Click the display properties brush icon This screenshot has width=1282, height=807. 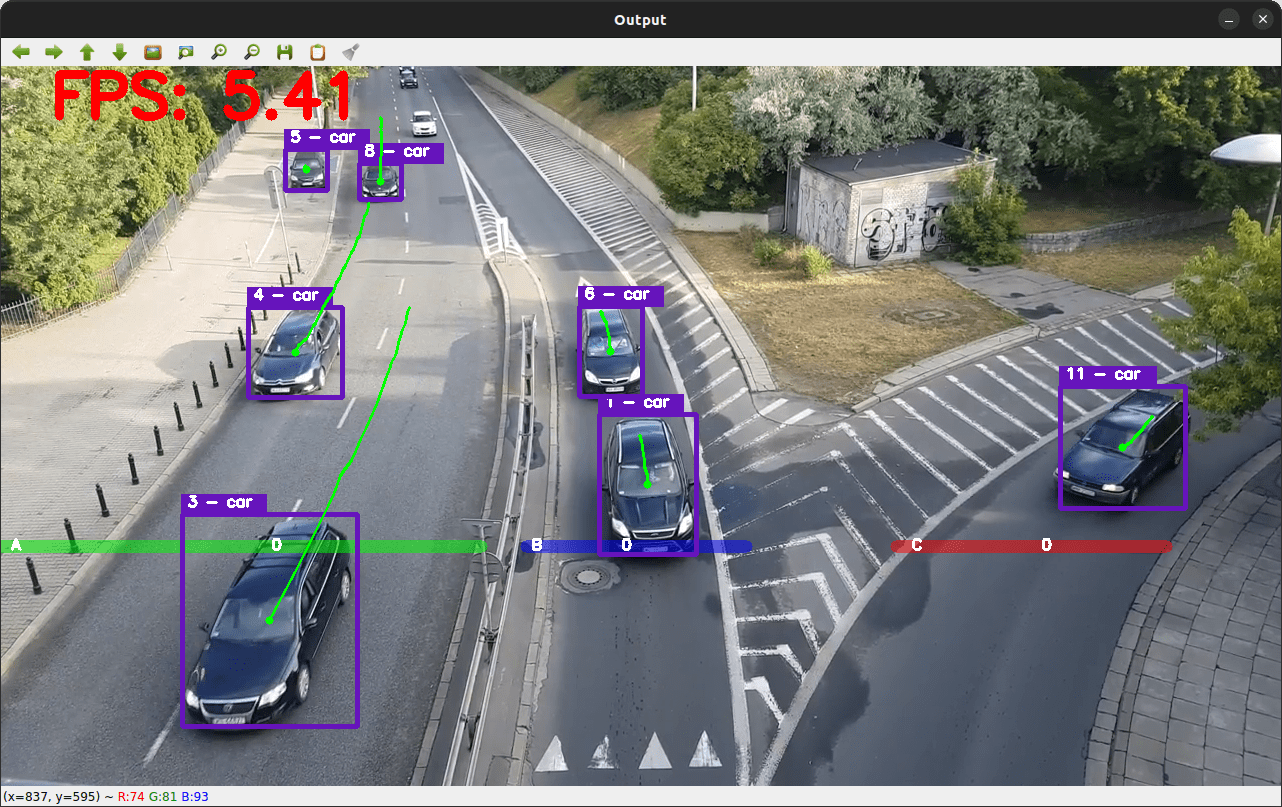point(350,52)
